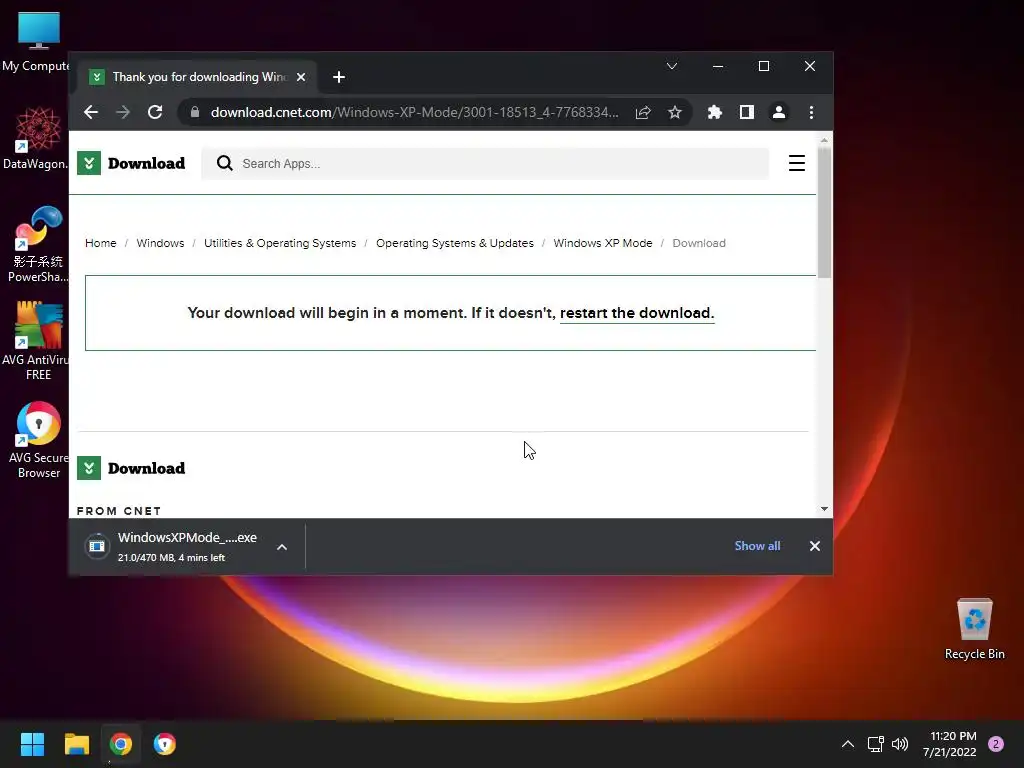Expand the download item options chevron

click(x=282, y=547)
